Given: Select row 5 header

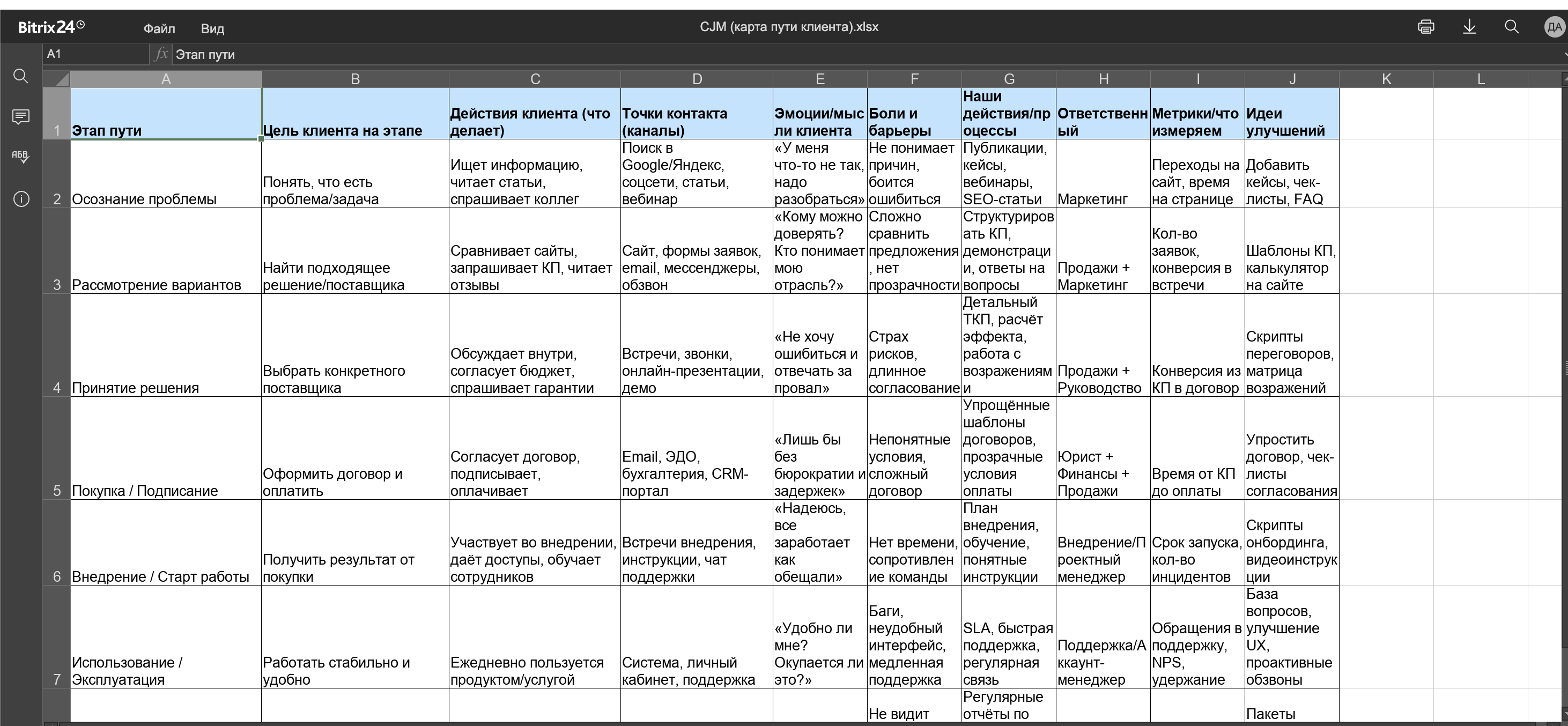Looking at the screenshot, I should click(x=57, y=448).
